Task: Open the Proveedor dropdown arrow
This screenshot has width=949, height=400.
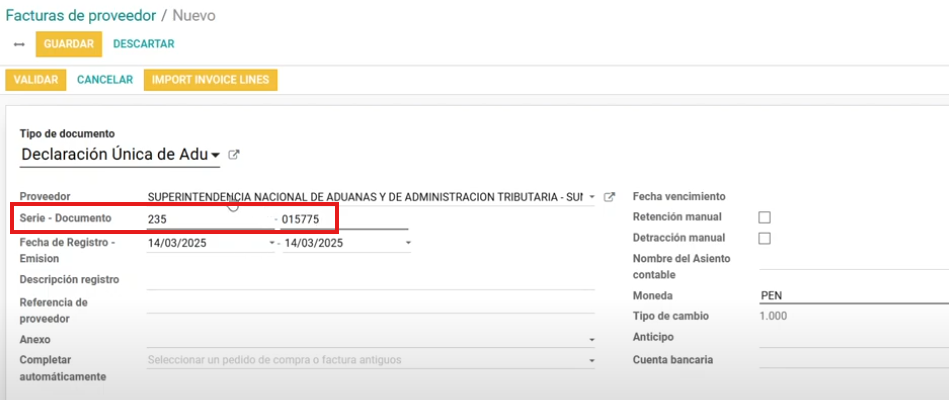Action: 592,197
